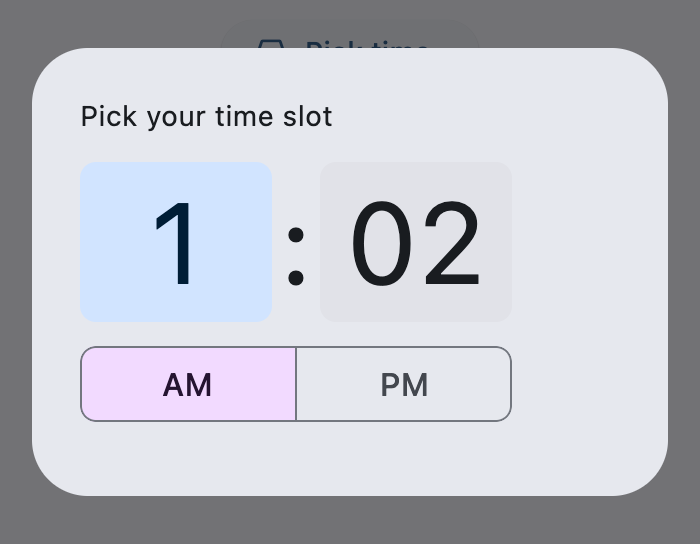Click the digit 2 in the minute selector
This screenshot has width=700, height=544.
(451, 244)
